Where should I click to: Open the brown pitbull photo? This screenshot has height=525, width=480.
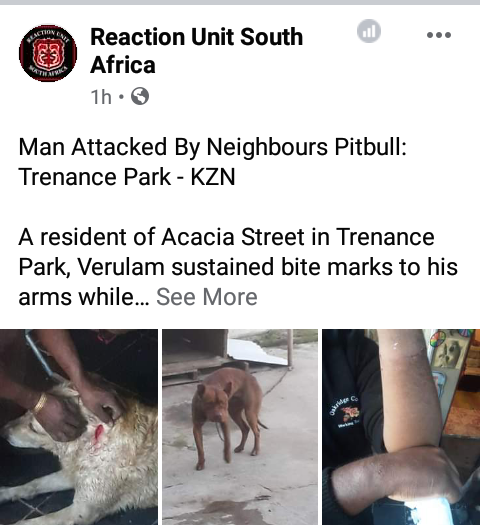(240, 427)
